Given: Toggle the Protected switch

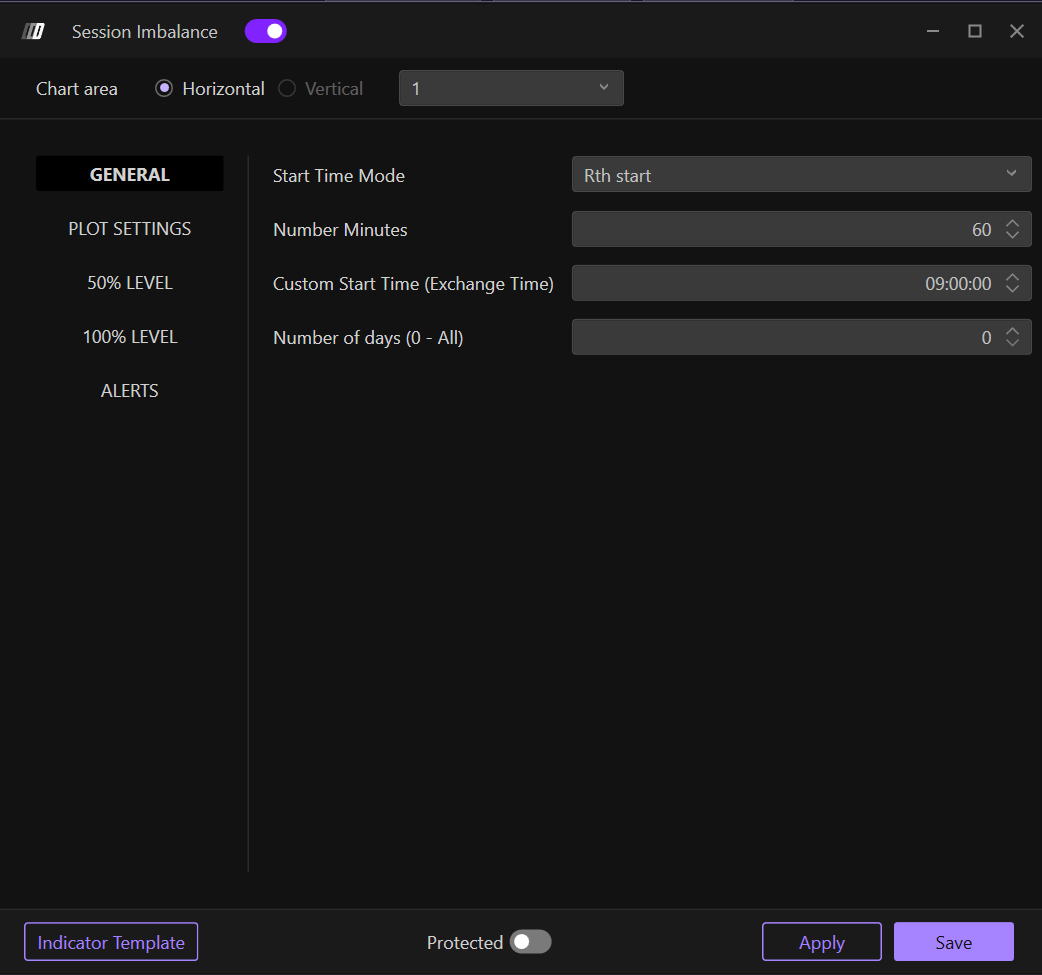Looking at the screenshot, I should point(530,942).
